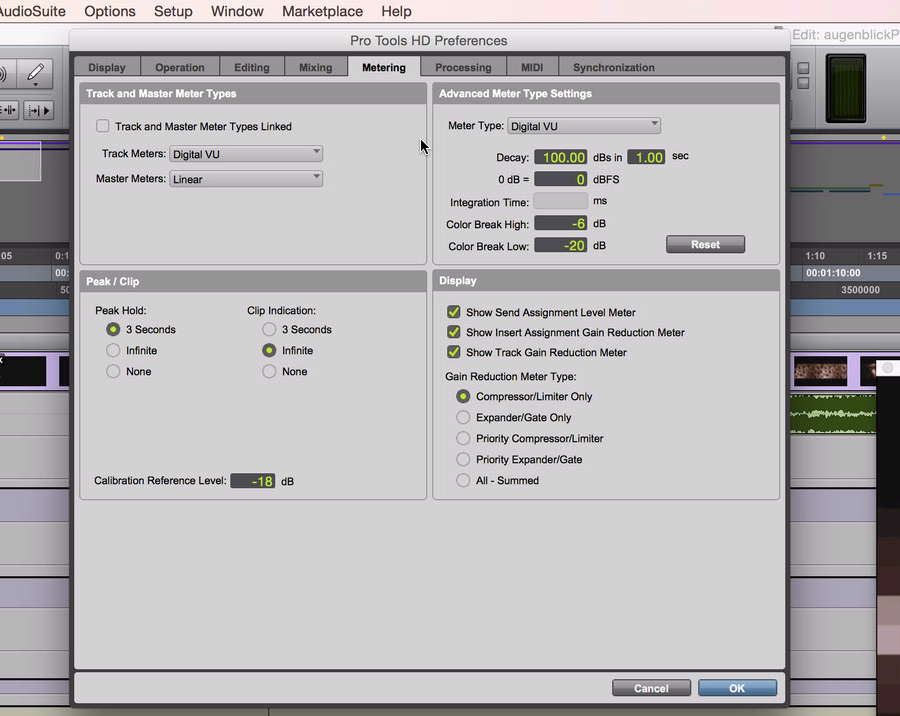The height and width of the screenshot is (716, 900).
Task: Click the Calibration Reference Level field
Action: pyautogui.click(x=253, y=481)
